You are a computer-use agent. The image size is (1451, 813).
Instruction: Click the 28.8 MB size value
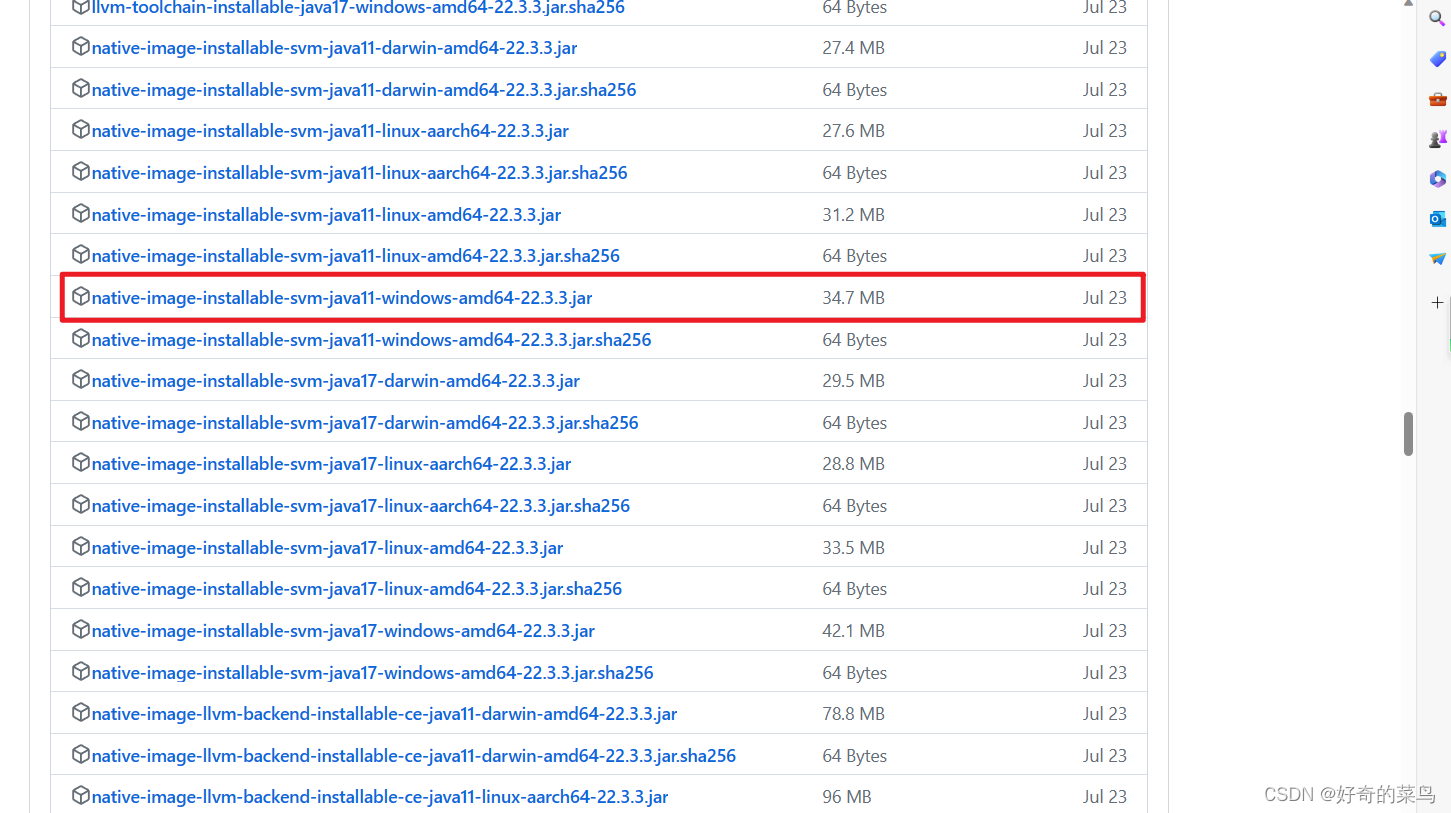tap(853, 464)
